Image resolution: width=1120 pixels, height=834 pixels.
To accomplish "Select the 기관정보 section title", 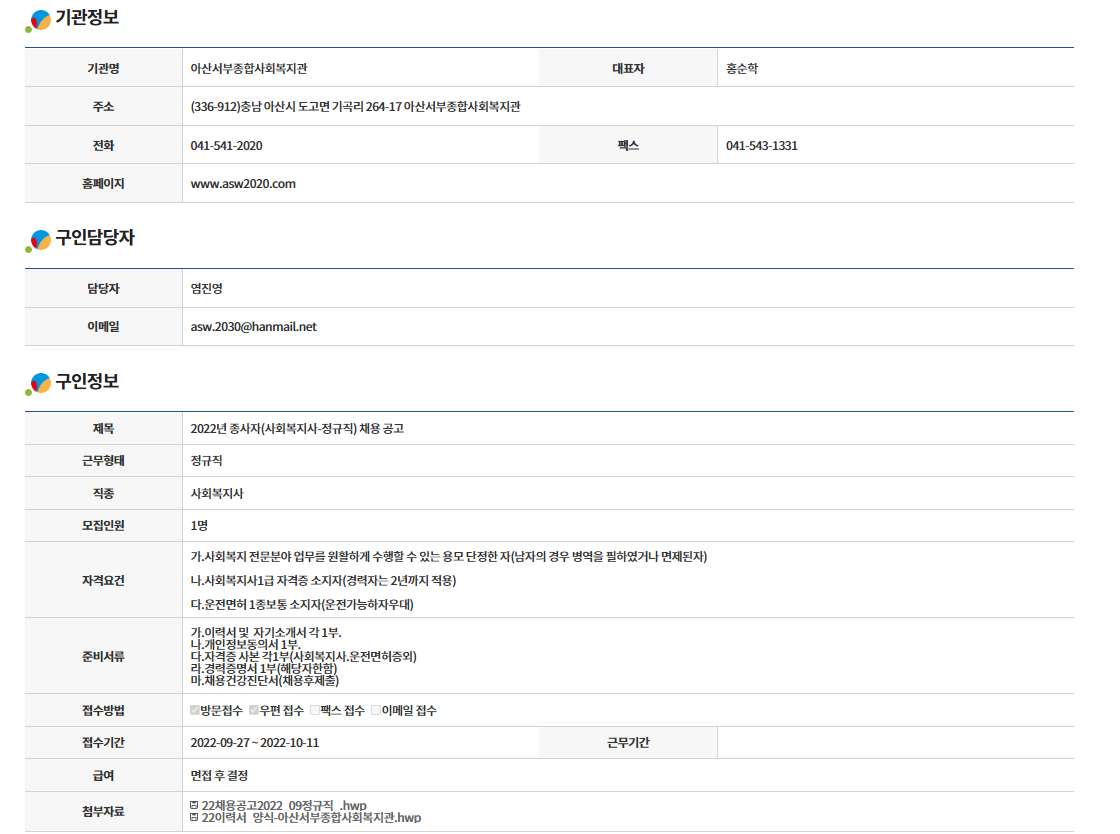I will point(87,18).
